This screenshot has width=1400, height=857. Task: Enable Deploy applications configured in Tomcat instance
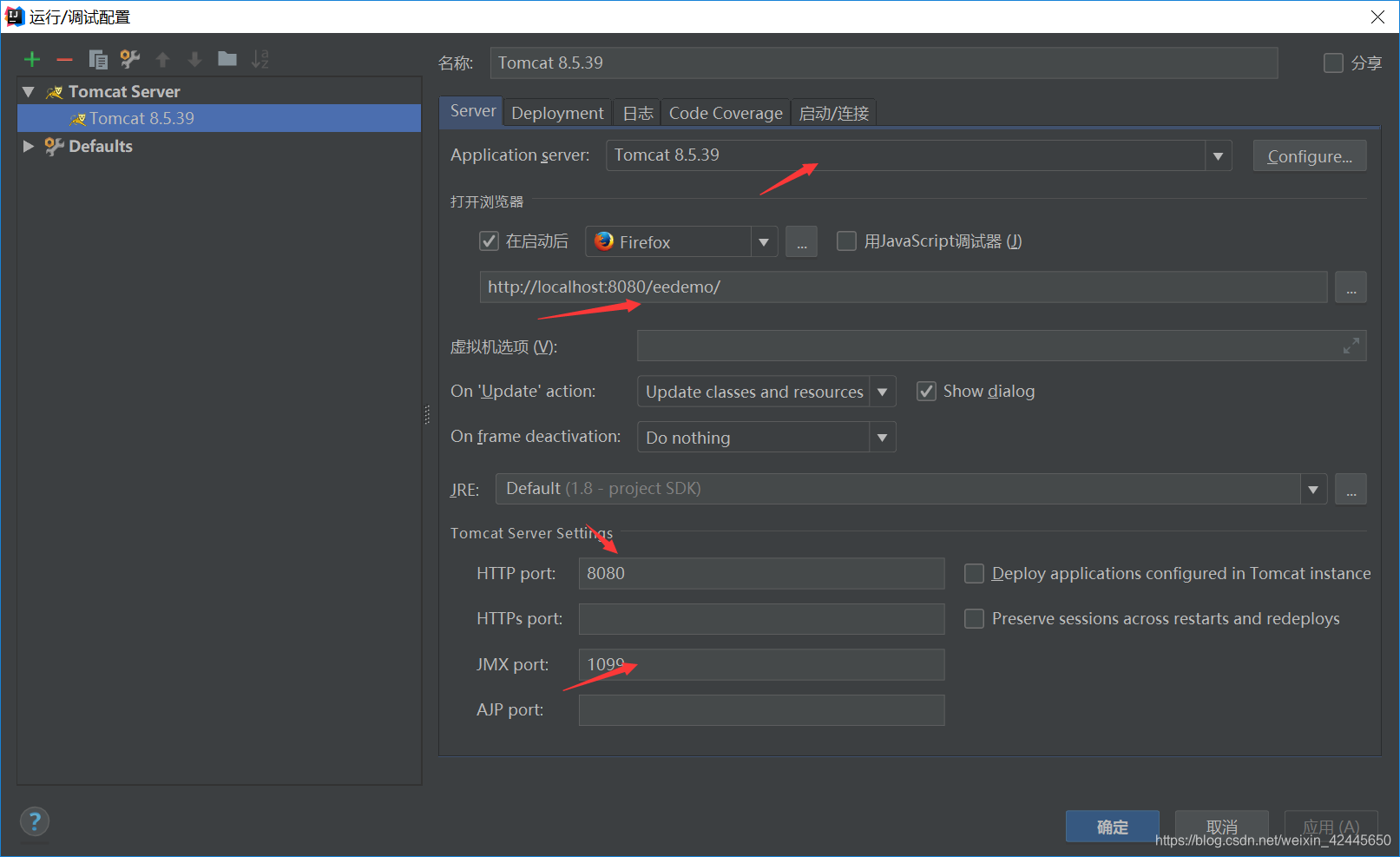point(975,574)
